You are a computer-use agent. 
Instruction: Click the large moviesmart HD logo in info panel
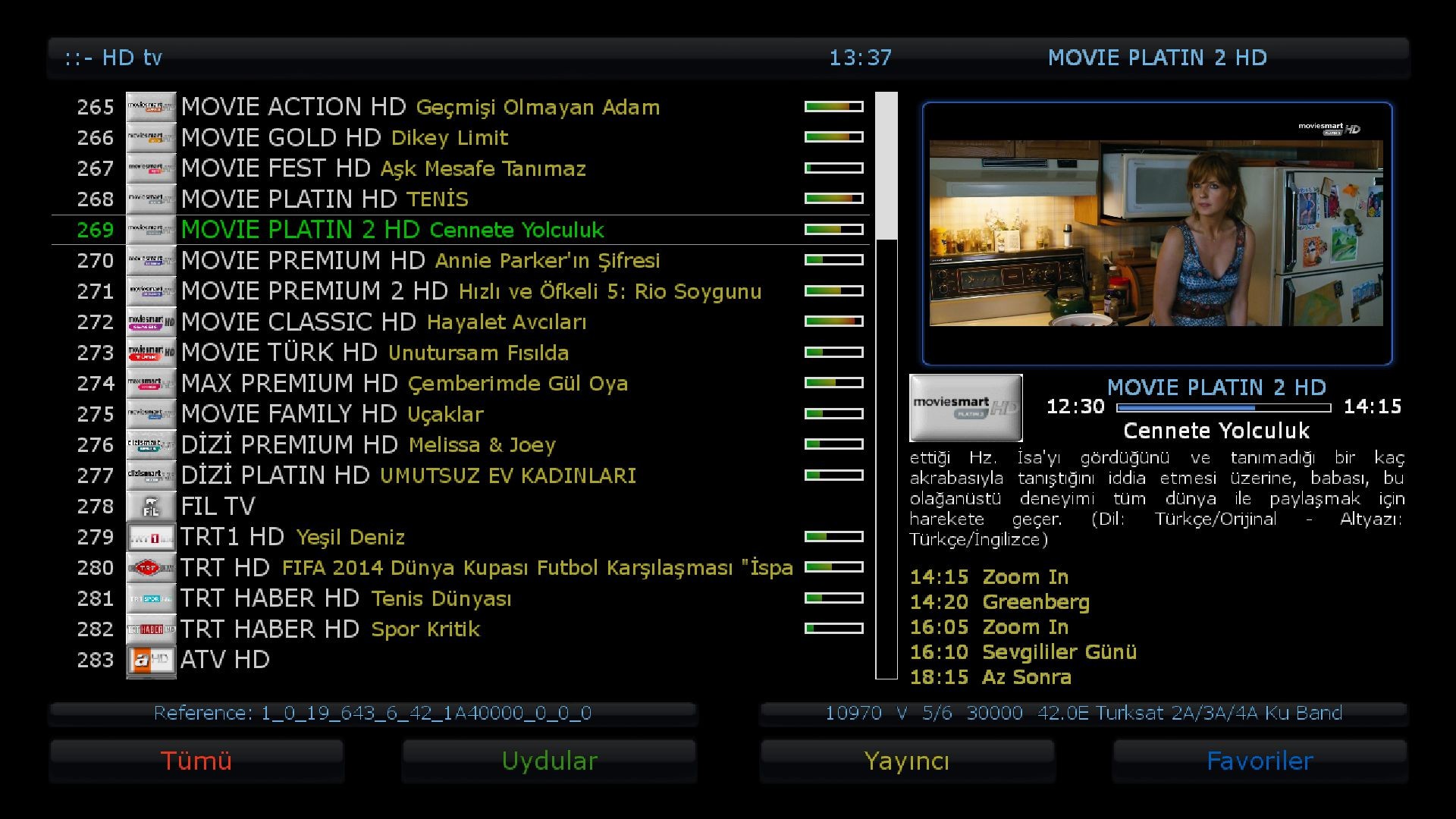click(x=965, y=408)
